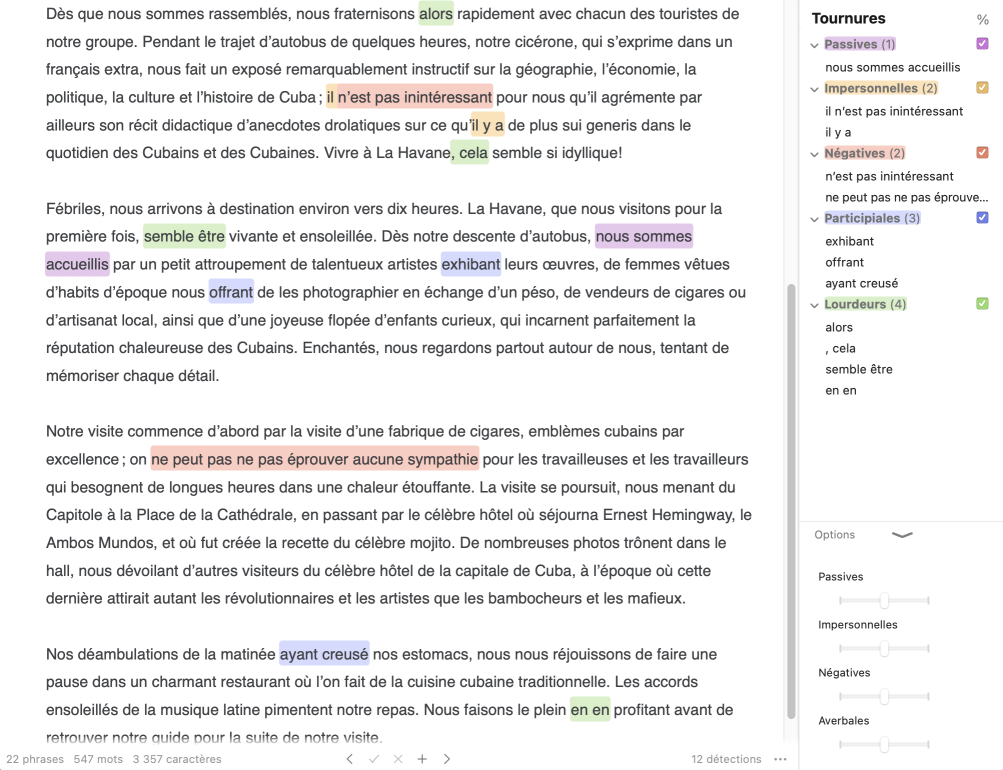
Task: Click the plus add icon
Action: click(422, 759)
